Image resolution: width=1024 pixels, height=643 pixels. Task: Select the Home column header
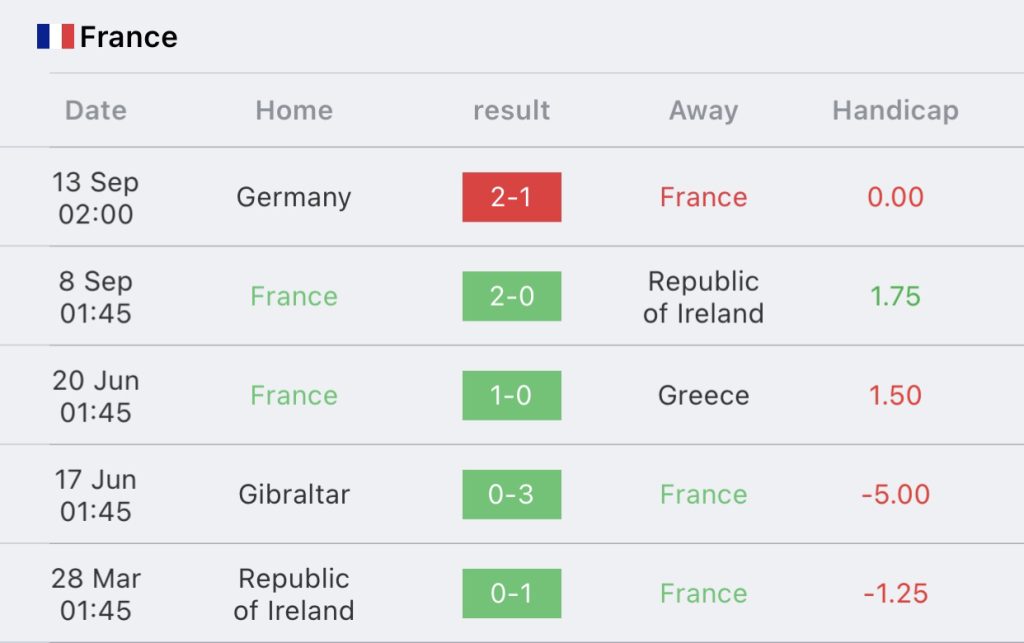[x=294, y=110]
